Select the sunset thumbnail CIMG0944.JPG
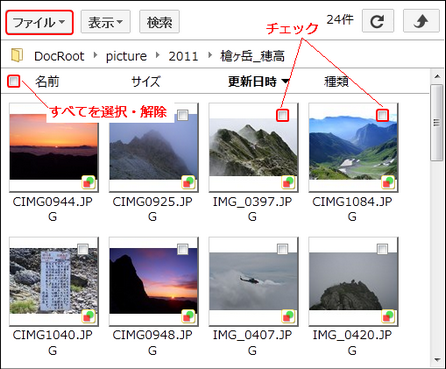 54,147
